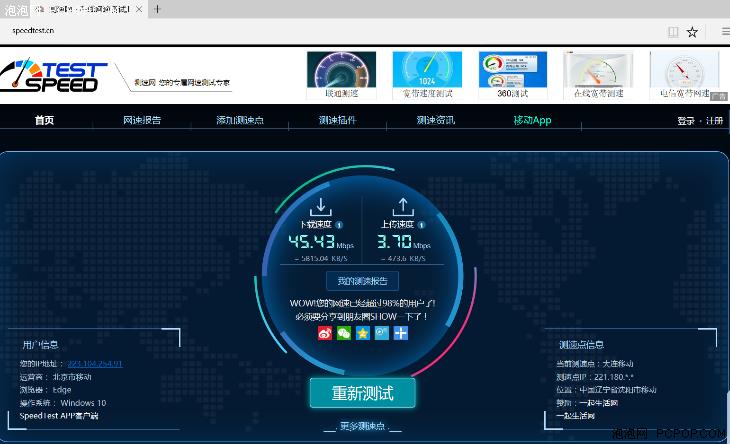
Task: Open the 在线宽带测速 thumbnail
Action: (x=598, y=74)
